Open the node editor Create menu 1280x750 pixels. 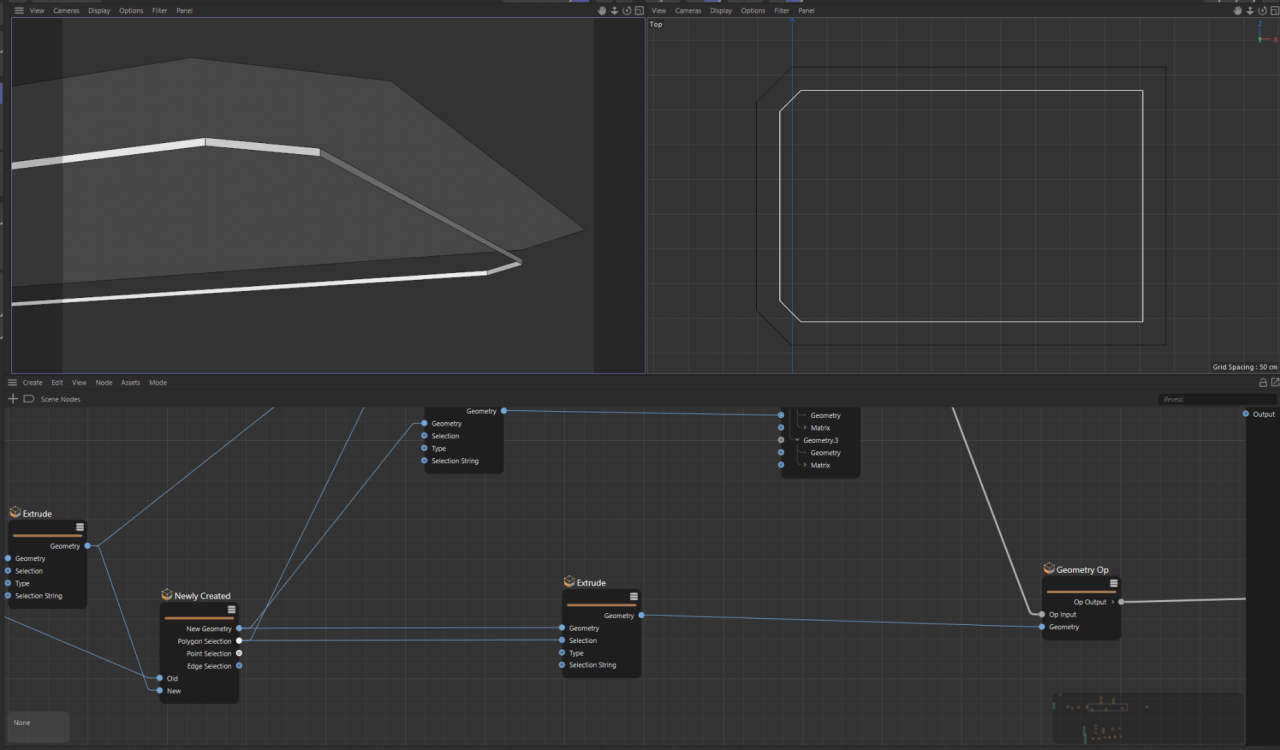[x=33, y=382]
